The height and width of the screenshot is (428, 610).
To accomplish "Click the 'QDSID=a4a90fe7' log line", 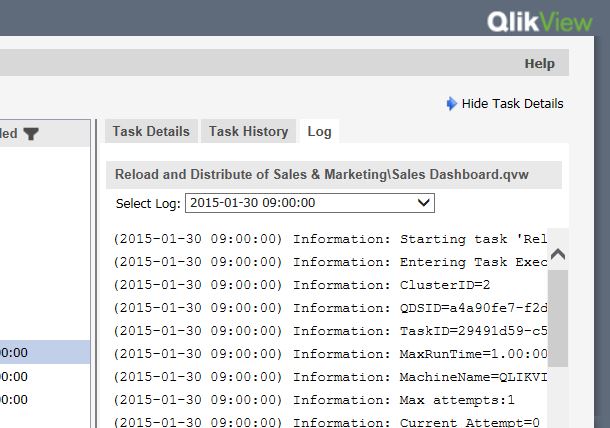I will (330, 308).
